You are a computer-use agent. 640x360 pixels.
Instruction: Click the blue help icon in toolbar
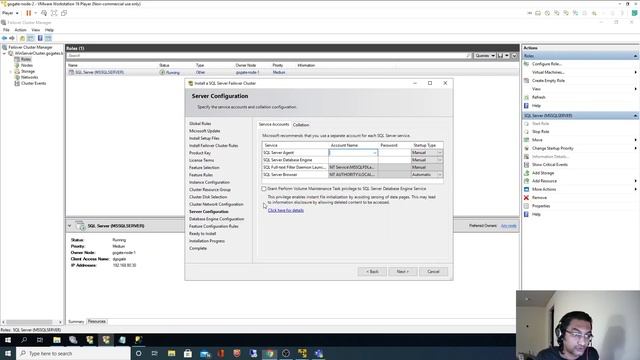(x=40, y=38)
